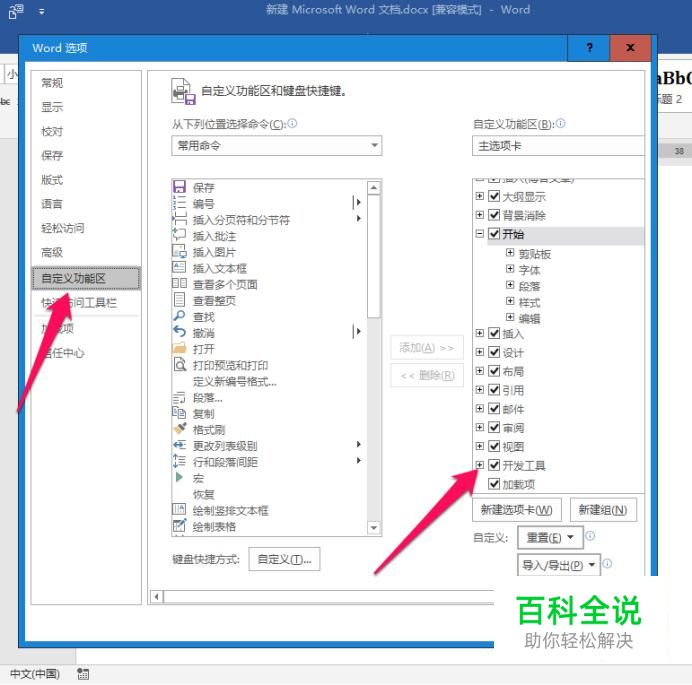Viewport: 692px width, 685px height.
Task: Select the Insert Picture (插入图片) icon
Action: tap(179, 252)
